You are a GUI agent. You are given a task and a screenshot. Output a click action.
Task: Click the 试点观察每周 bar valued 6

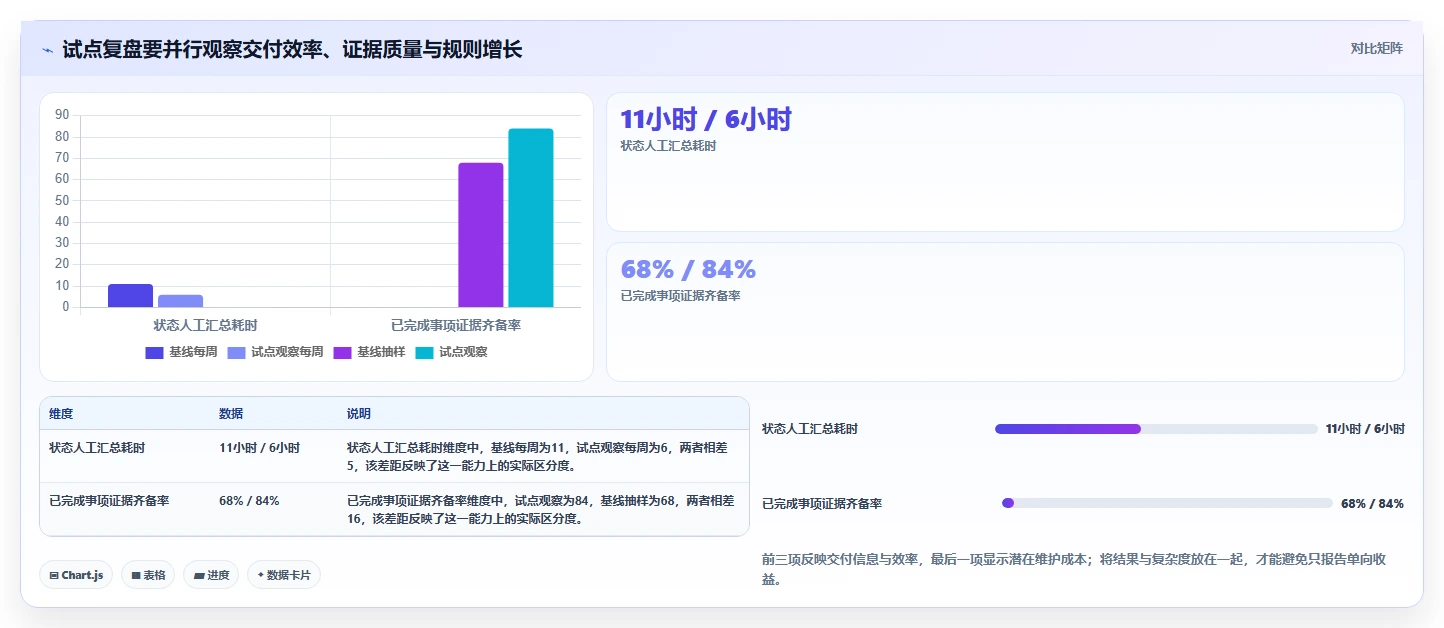click(x=180, y=301)
